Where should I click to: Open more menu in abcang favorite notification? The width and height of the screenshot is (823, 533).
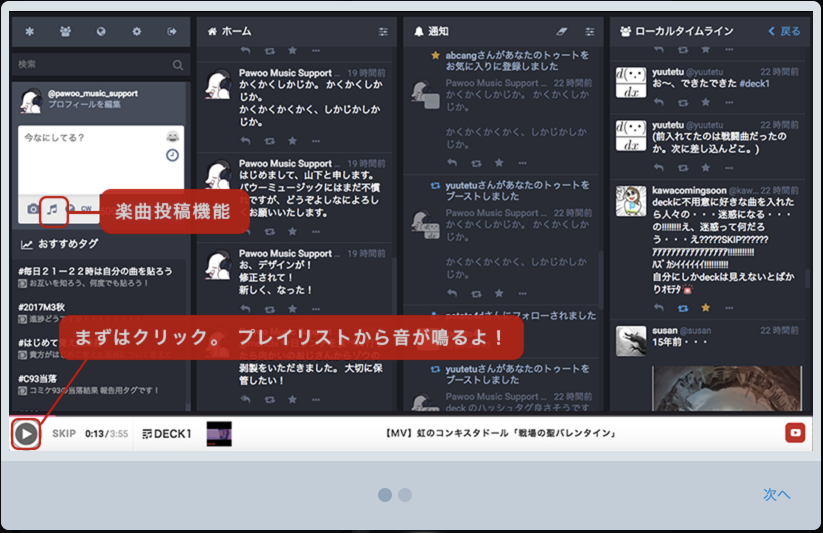pyautogui.click(x=522, y=163)
